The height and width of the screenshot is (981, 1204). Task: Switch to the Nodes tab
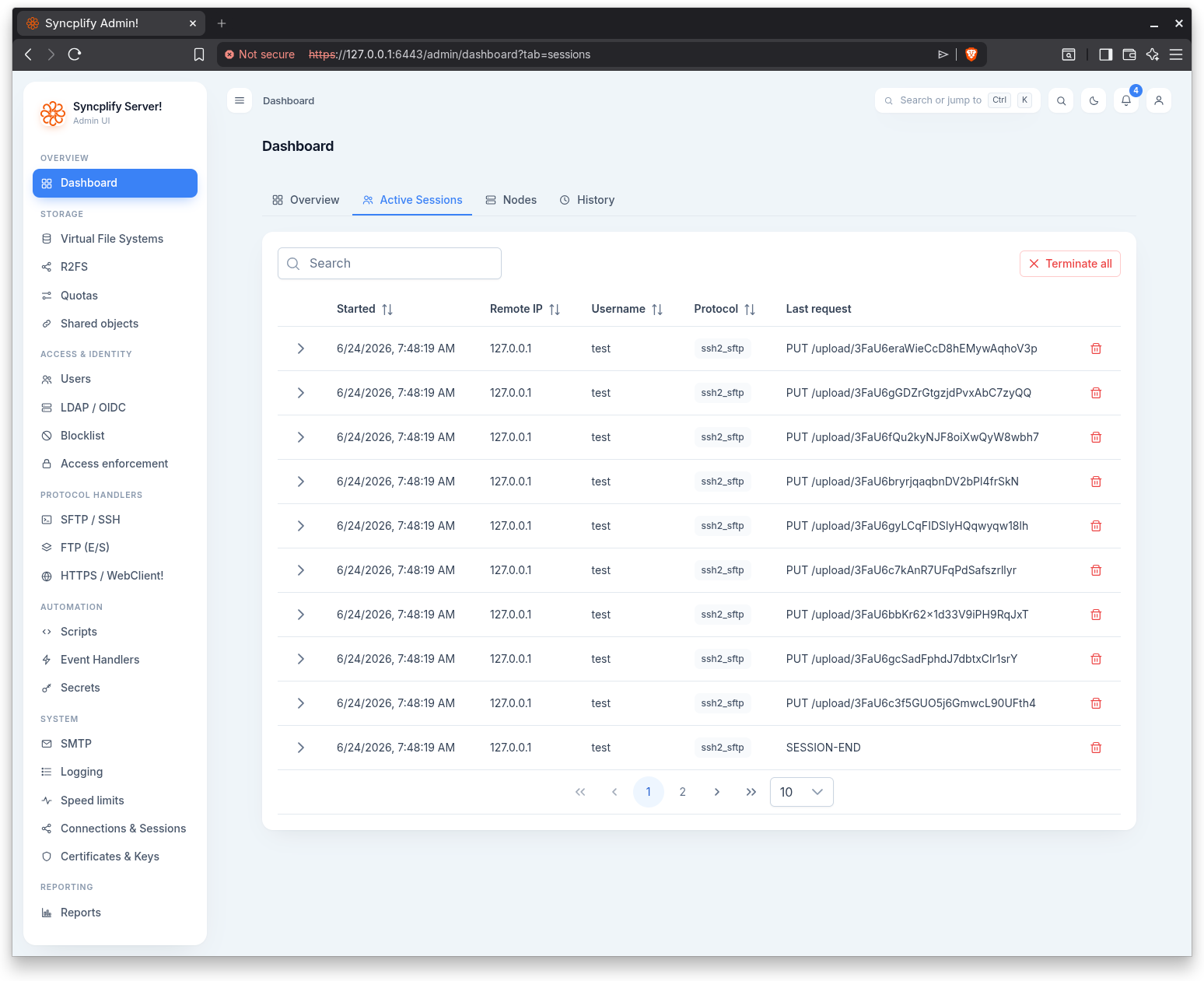[x=511, y=200]
